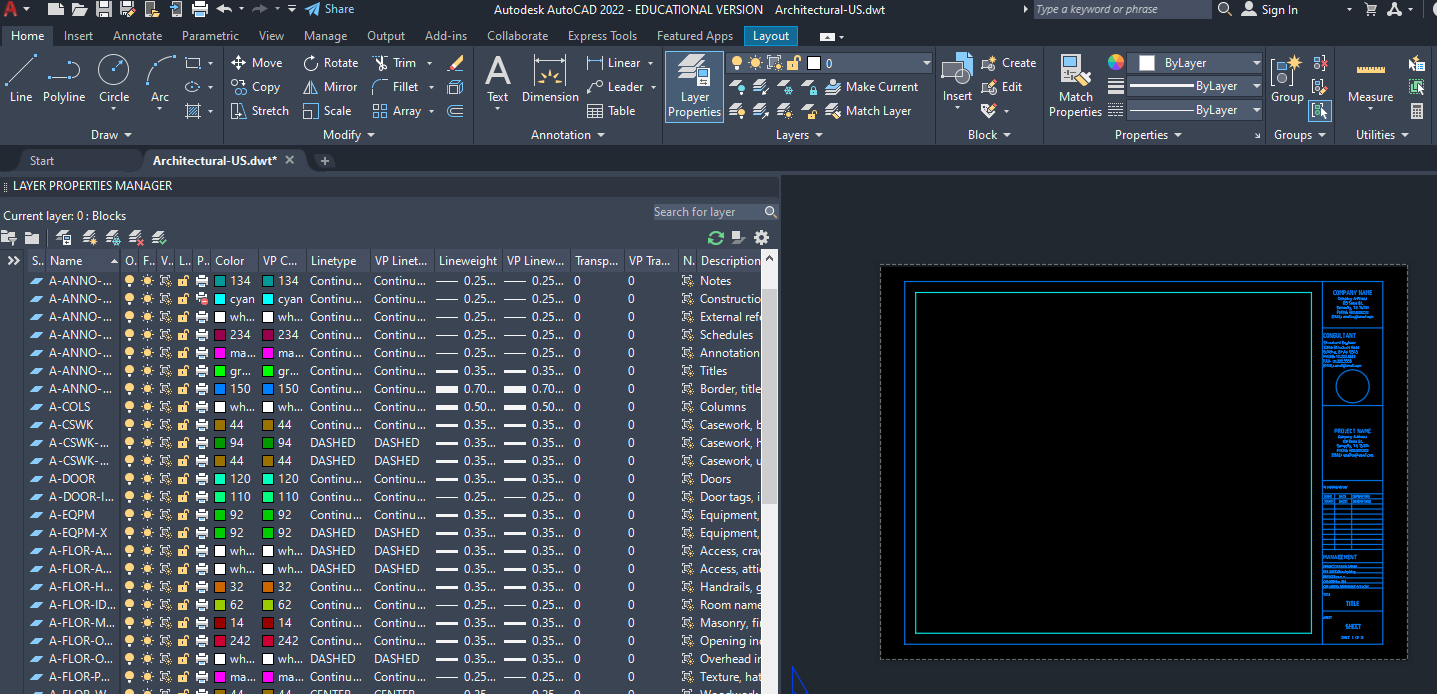Screen dimensions: 1437x694
Task: Click the white color swatch on A-COLS layer
Action: 220,406
